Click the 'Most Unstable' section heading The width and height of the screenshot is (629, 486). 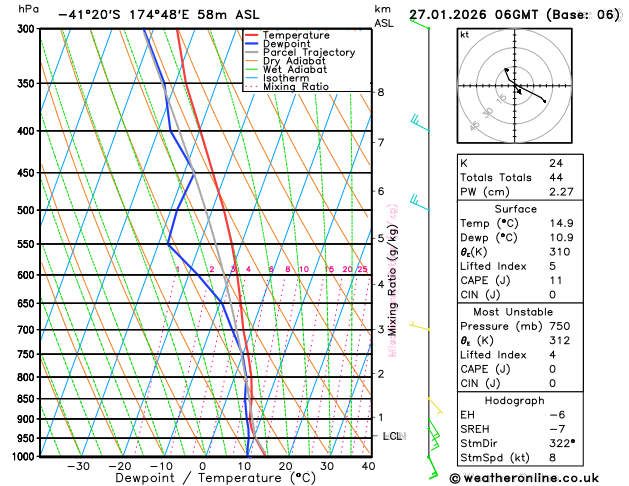[x=513, y=312]
